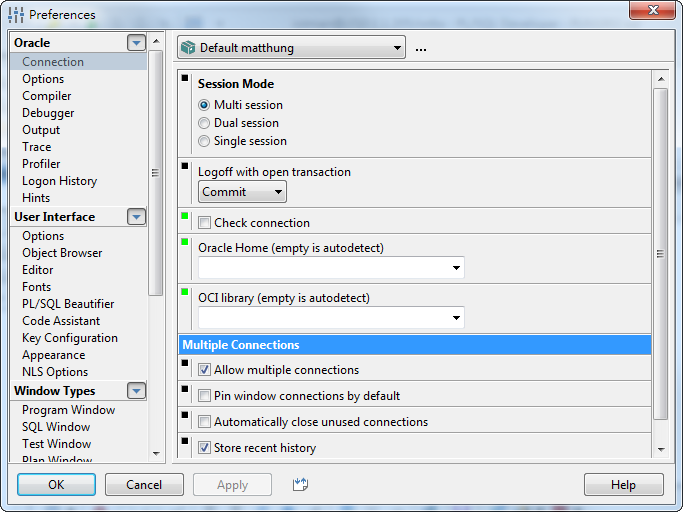Select the Dual session radio button
Image resolution: width=683 pixels, height=512 pixels.
(204, 123)
